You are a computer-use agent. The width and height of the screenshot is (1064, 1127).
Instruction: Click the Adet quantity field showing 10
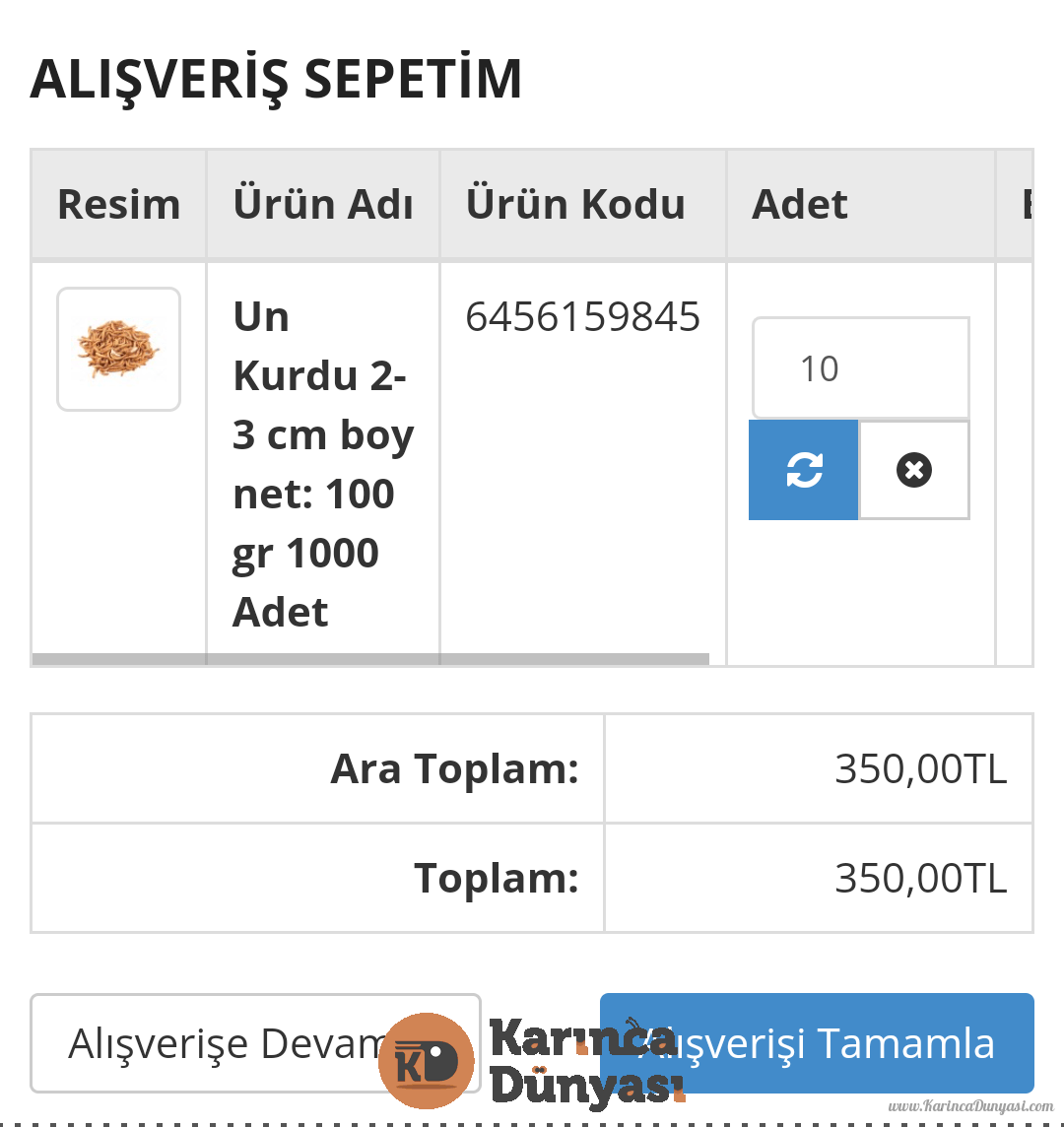coord(860,368)
